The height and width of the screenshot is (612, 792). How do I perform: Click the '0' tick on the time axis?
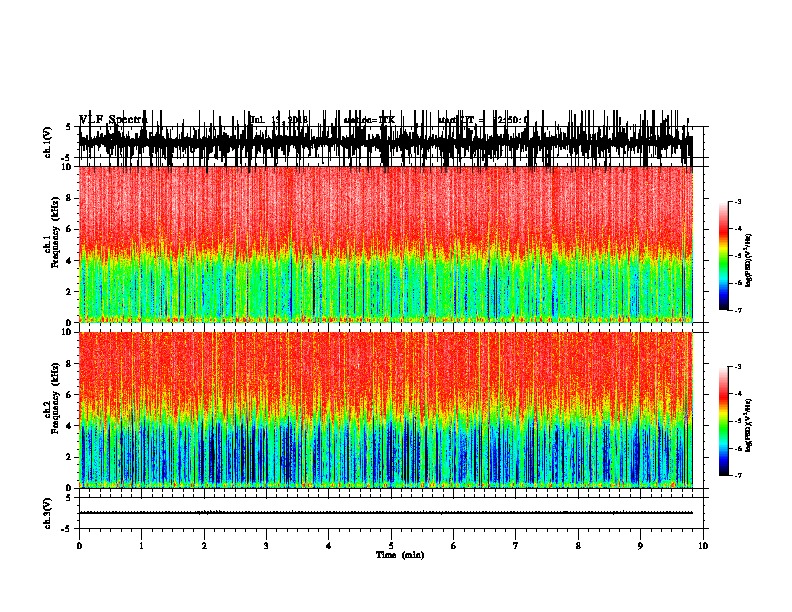(79, 546)
